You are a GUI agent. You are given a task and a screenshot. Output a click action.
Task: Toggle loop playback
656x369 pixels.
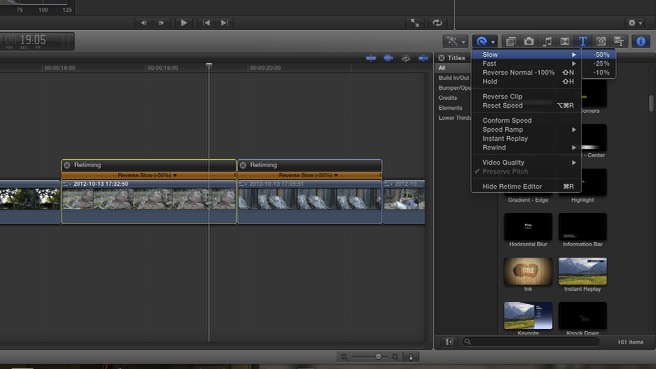coord(437,23)
